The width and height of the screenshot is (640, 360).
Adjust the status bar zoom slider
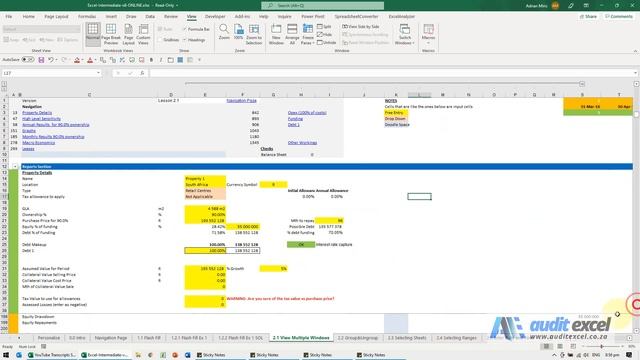coord(601,347)
